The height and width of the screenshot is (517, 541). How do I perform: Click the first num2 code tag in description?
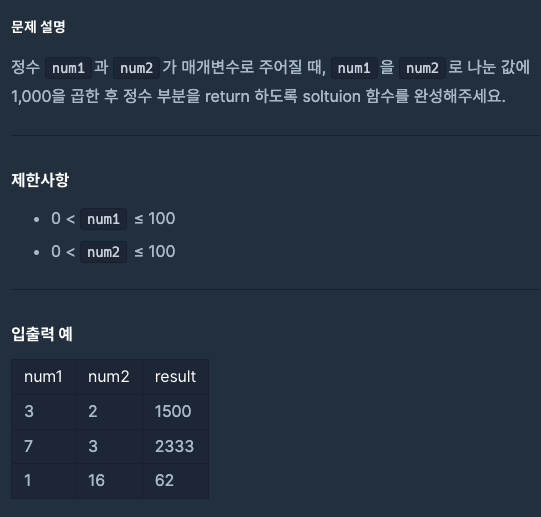pyautogui.click(x=136, y=68)
